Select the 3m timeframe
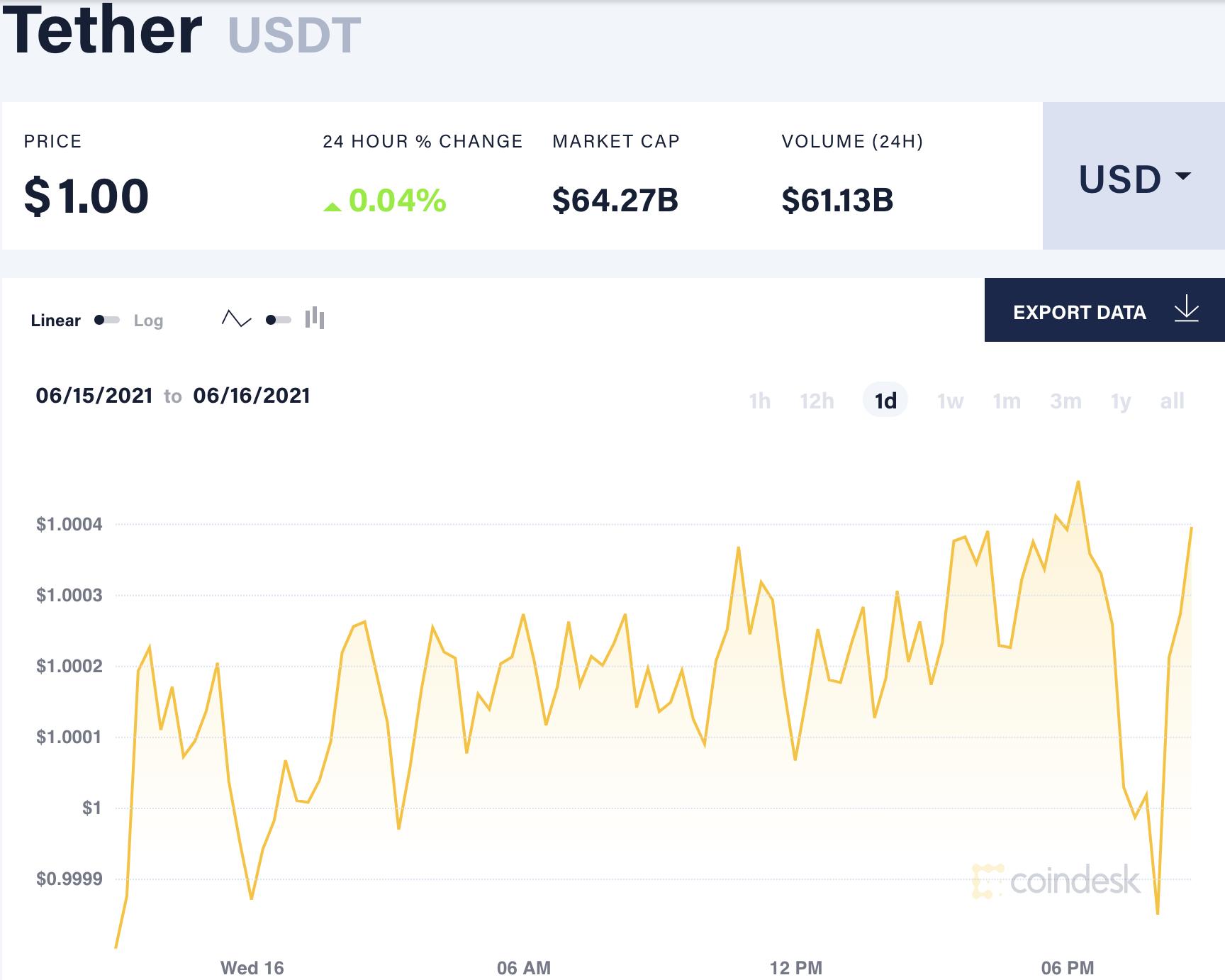 1065,401
